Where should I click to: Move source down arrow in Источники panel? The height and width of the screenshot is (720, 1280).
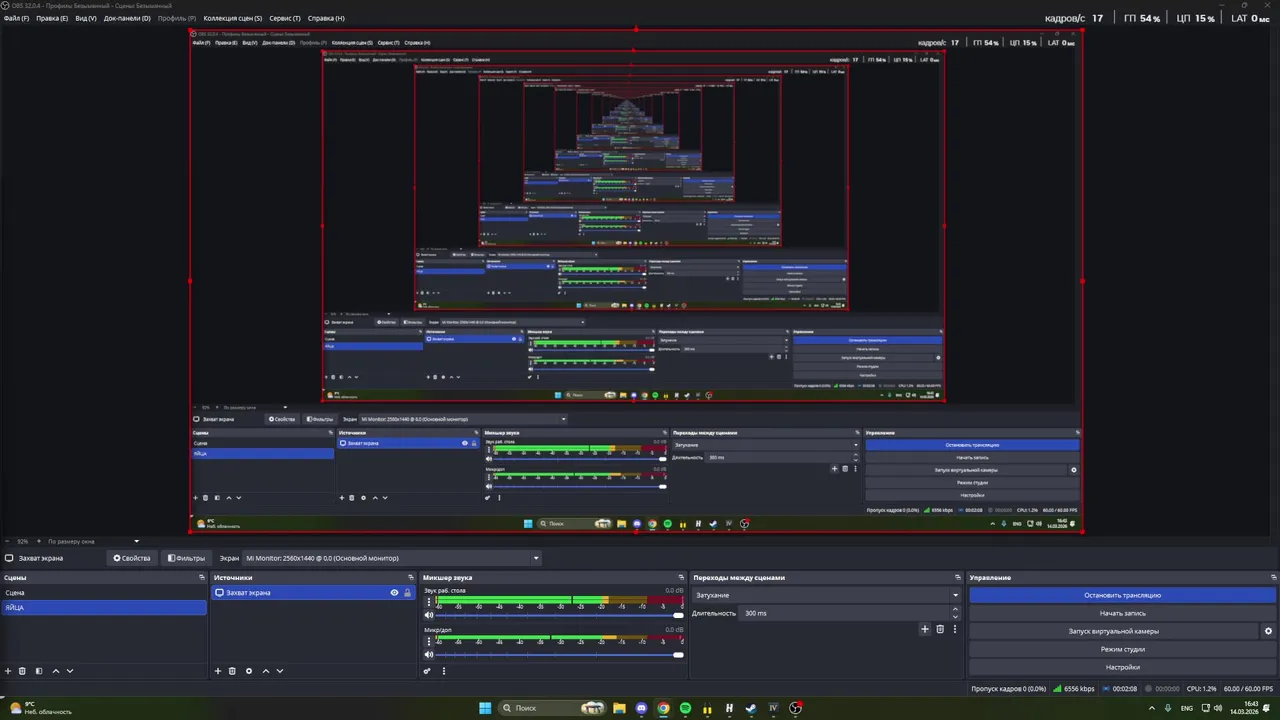click(280, 671)
